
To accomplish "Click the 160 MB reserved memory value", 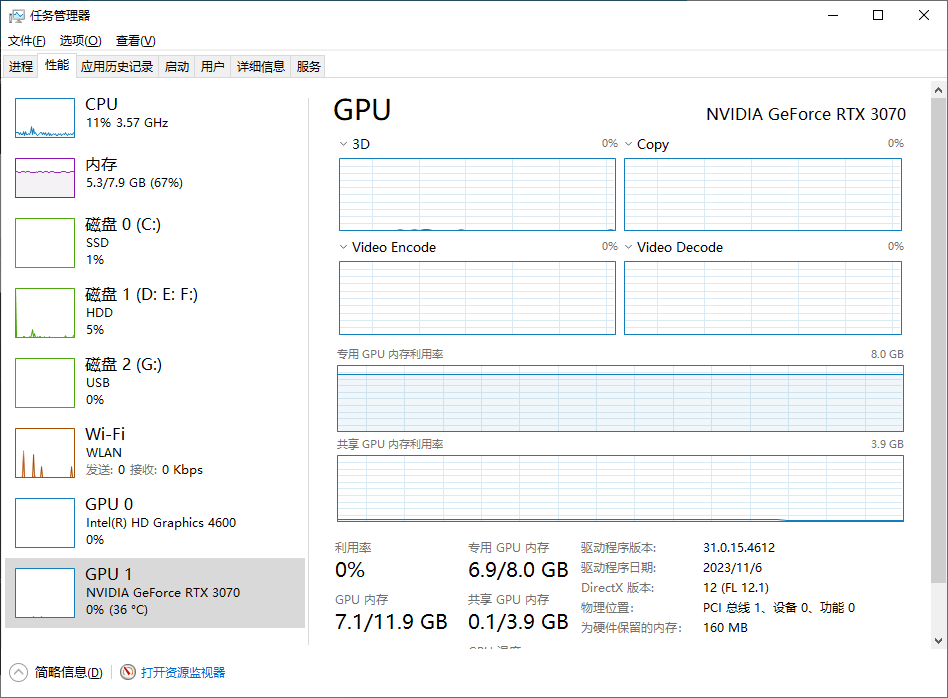I will (x=726, y=627).
